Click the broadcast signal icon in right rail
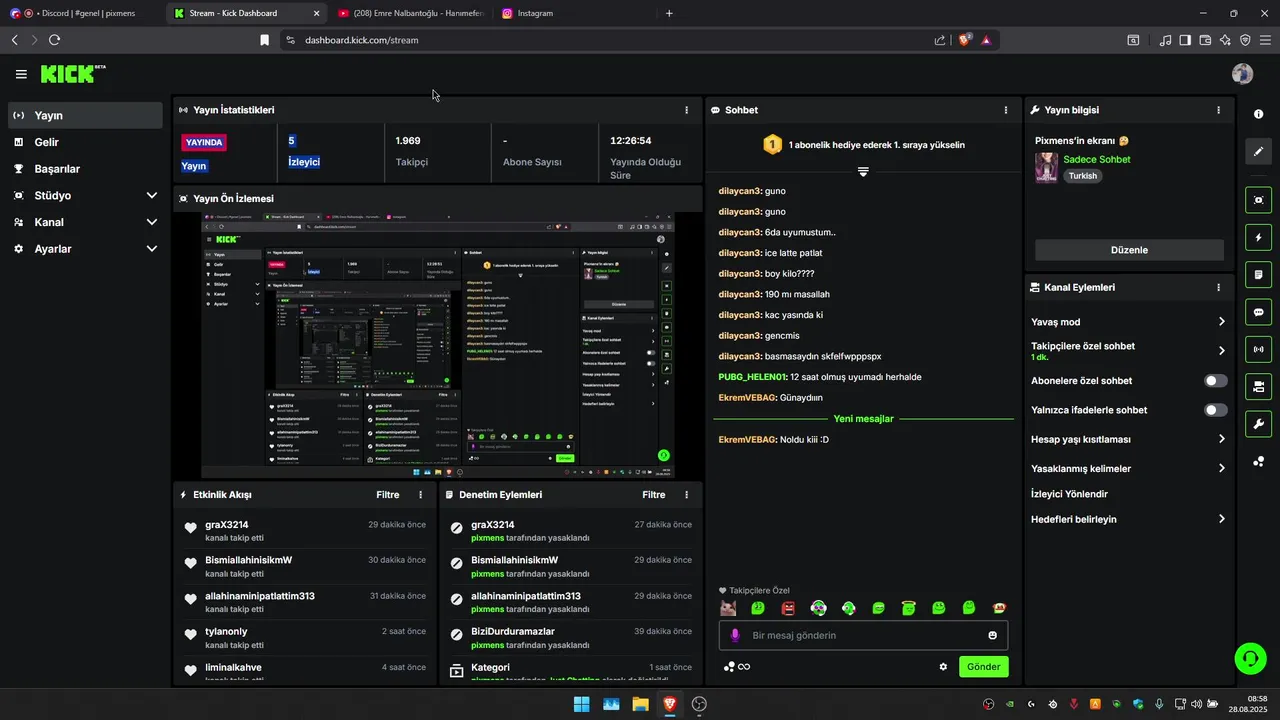The height and width of the screenshot is (720, 1280). coord(1258,349)
